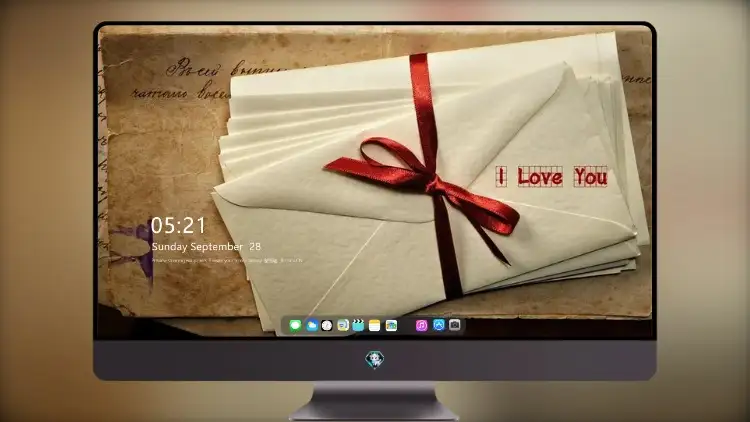Open the green Messages dock icon
750x422 pixels.
[295, 325]
